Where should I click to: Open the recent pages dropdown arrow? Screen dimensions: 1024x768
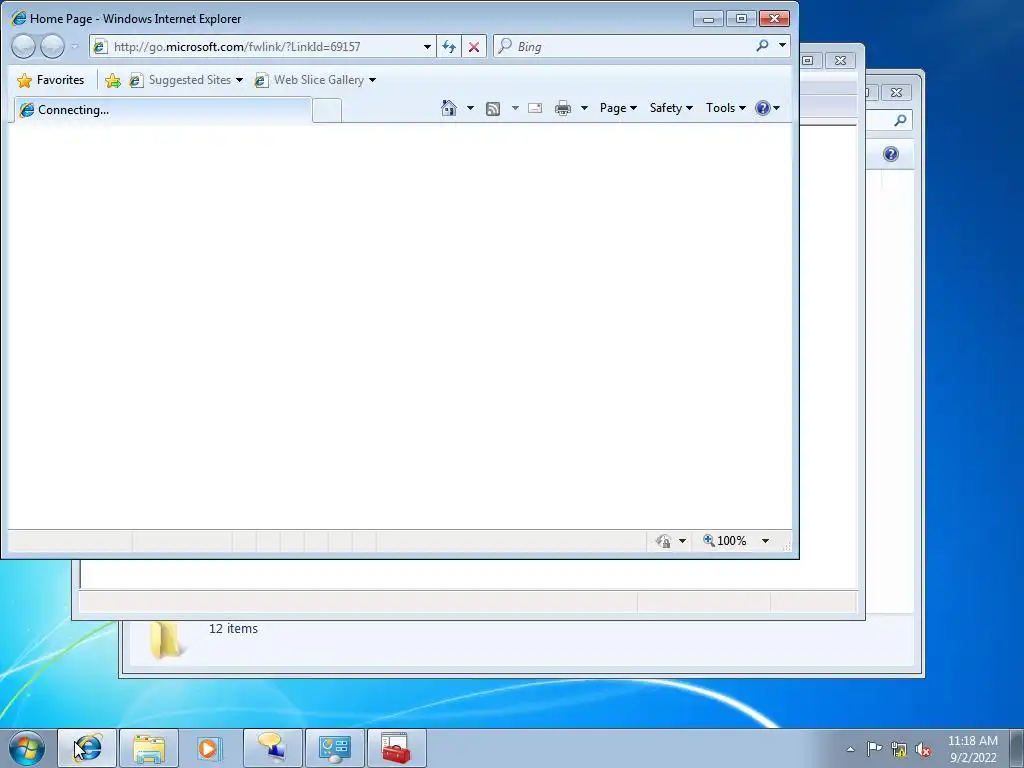[74, 46]
